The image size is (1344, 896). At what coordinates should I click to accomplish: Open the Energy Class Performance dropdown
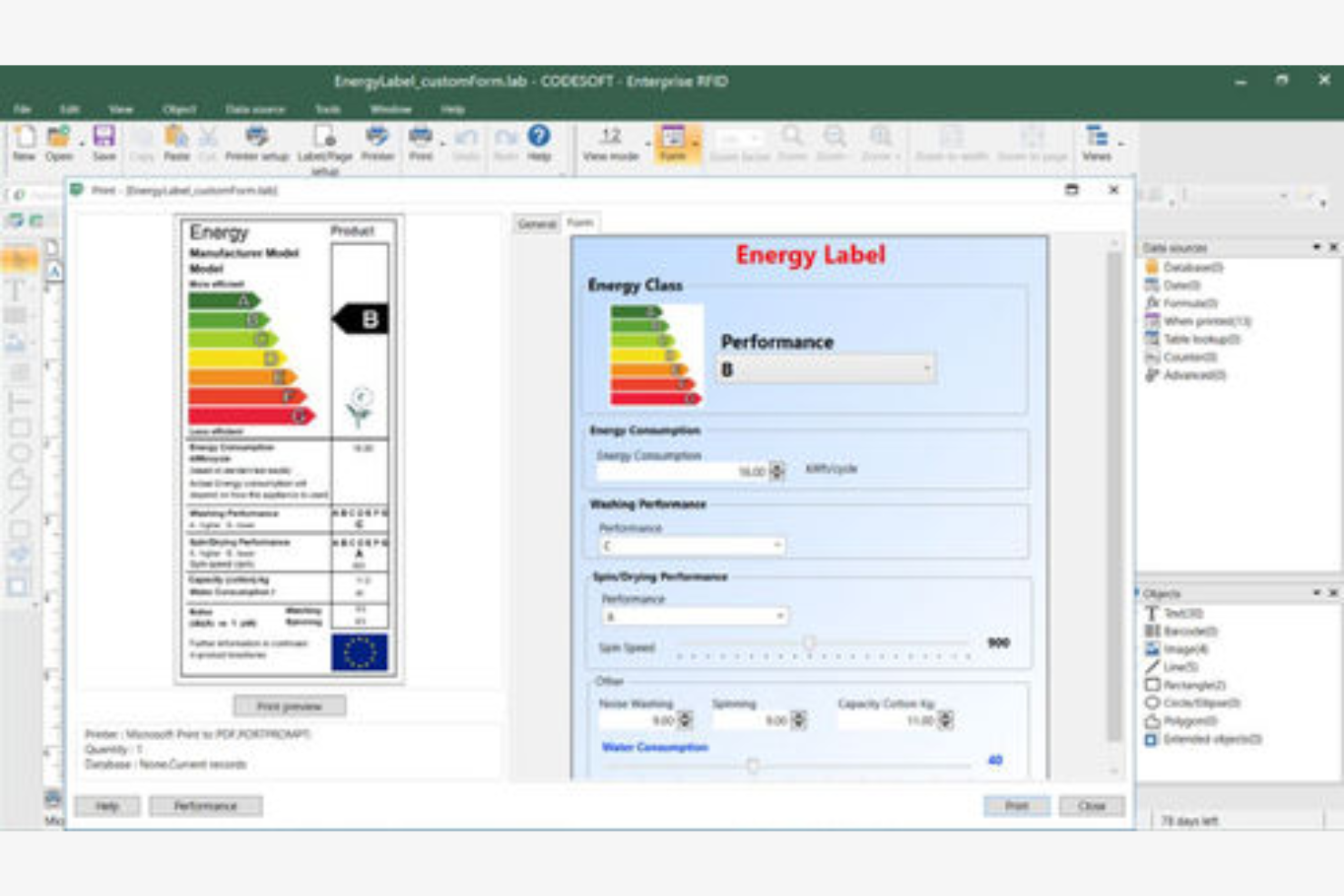pos(825,369)
